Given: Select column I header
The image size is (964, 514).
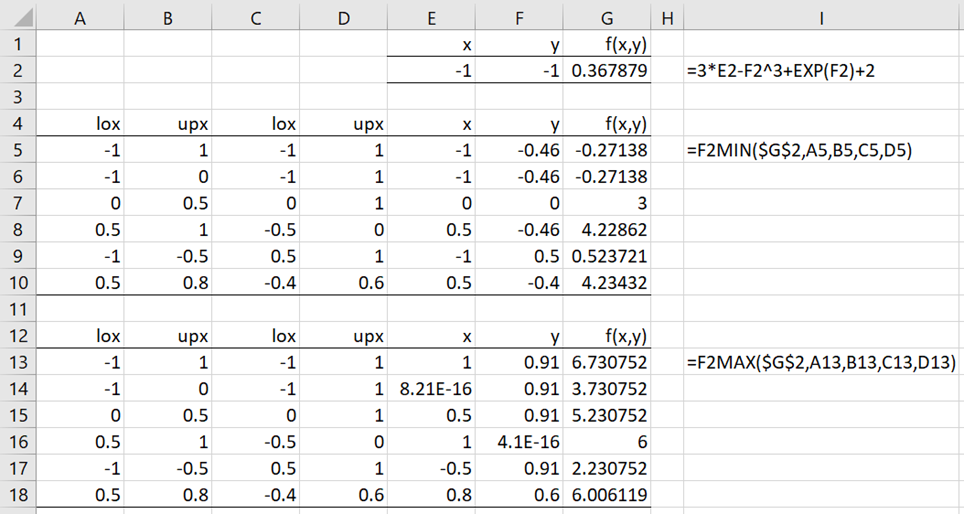Looking at the screenshot, I should pyautogui.click(x=821, y=18).
